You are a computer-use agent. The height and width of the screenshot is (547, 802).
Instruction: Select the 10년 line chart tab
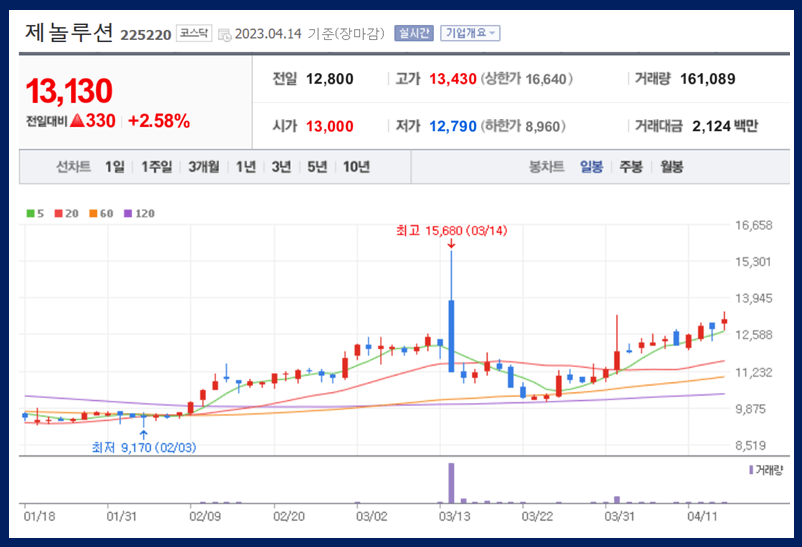click(x=356, y=167)
